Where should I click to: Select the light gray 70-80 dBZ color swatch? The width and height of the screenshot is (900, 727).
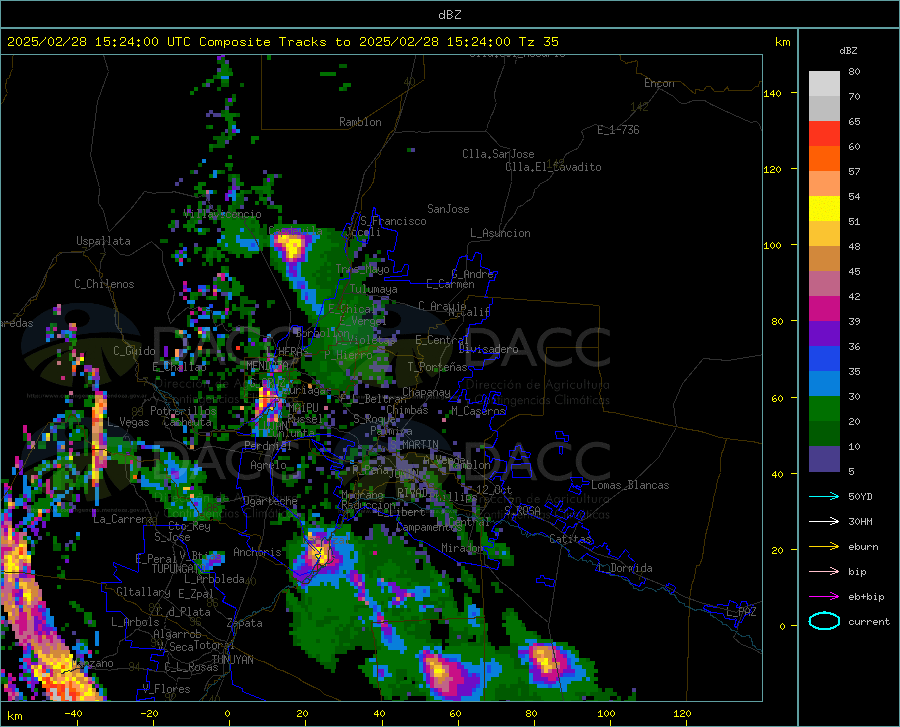point(824,84)
